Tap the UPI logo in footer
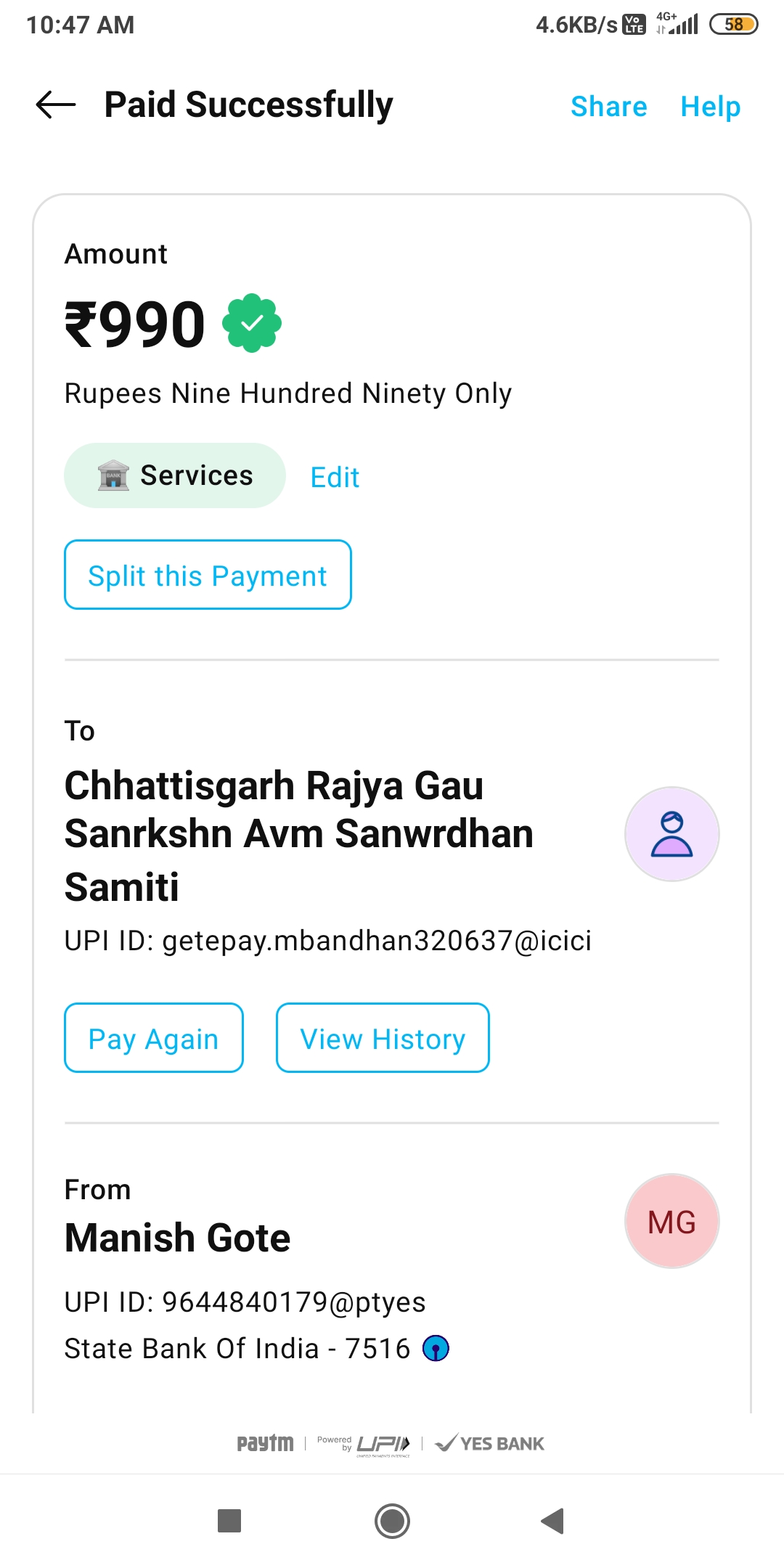This screenshot has width=784, height=1568. (x=382, y=1444)
